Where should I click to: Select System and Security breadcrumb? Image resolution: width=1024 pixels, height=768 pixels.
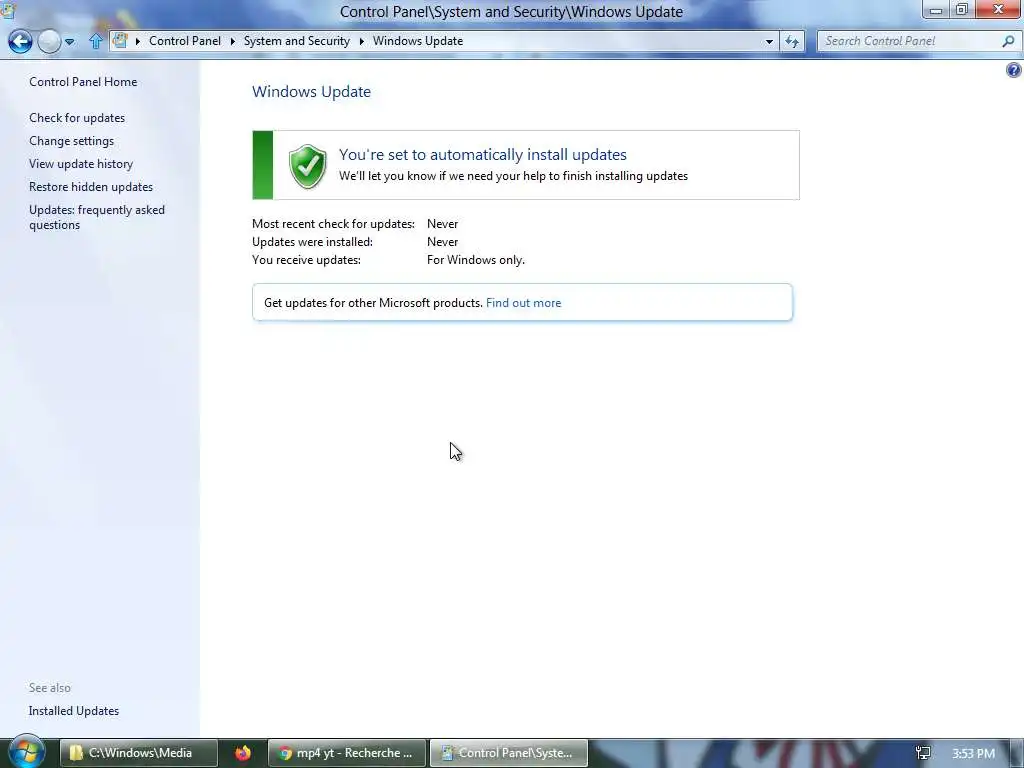pos(296,41)
